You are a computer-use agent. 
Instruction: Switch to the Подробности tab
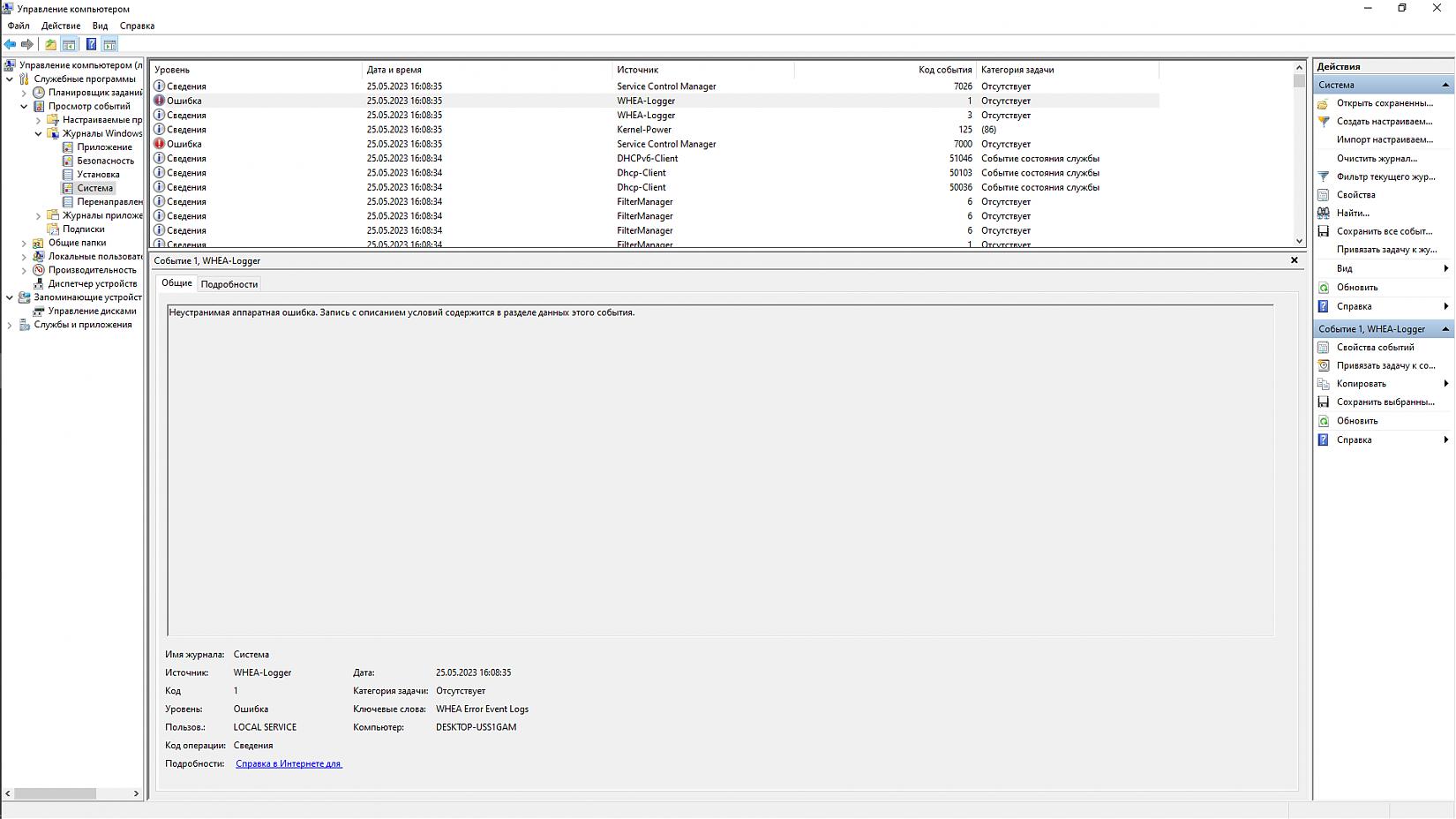tap(229, 284)
